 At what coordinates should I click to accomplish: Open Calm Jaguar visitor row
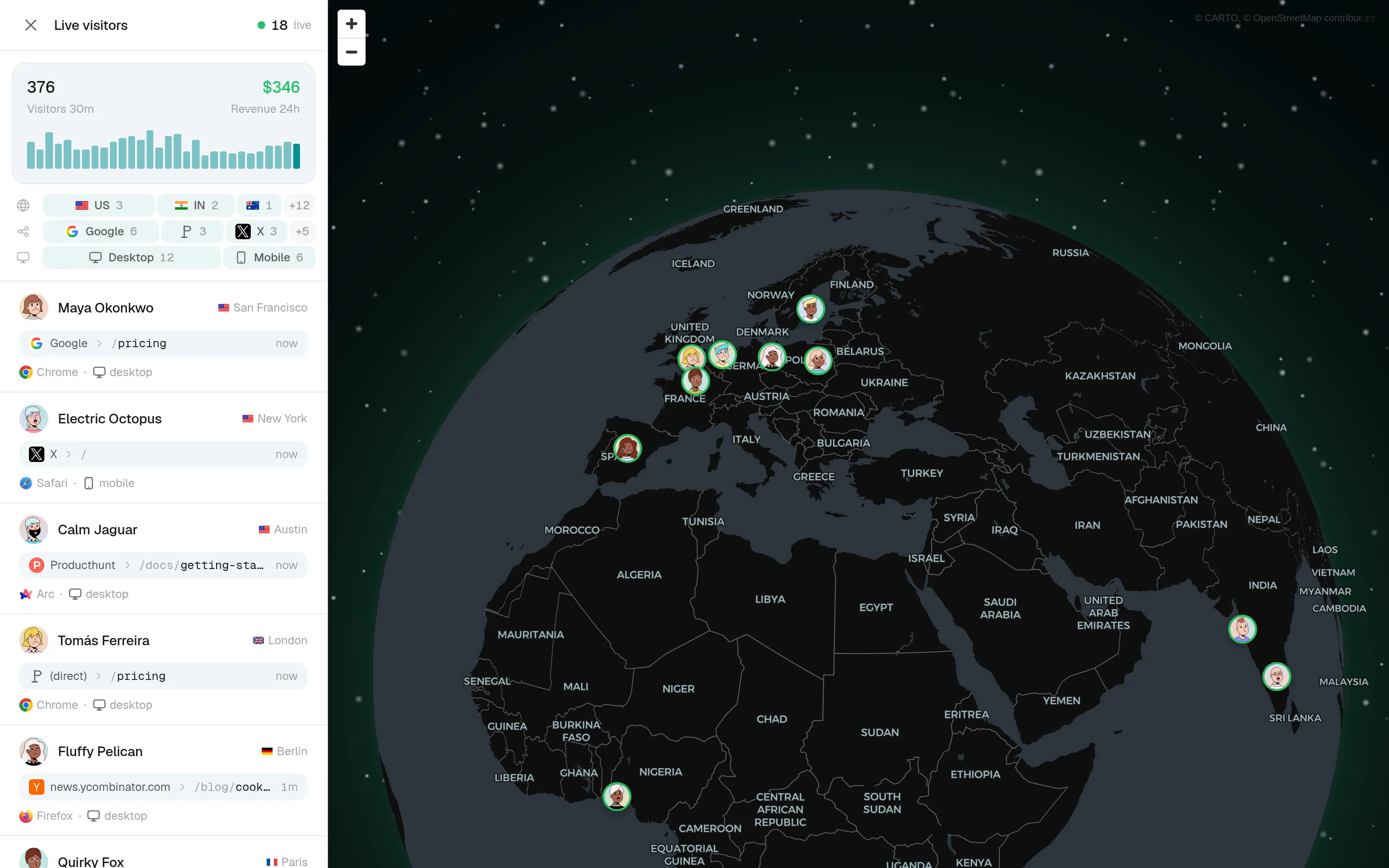[163, 558]
